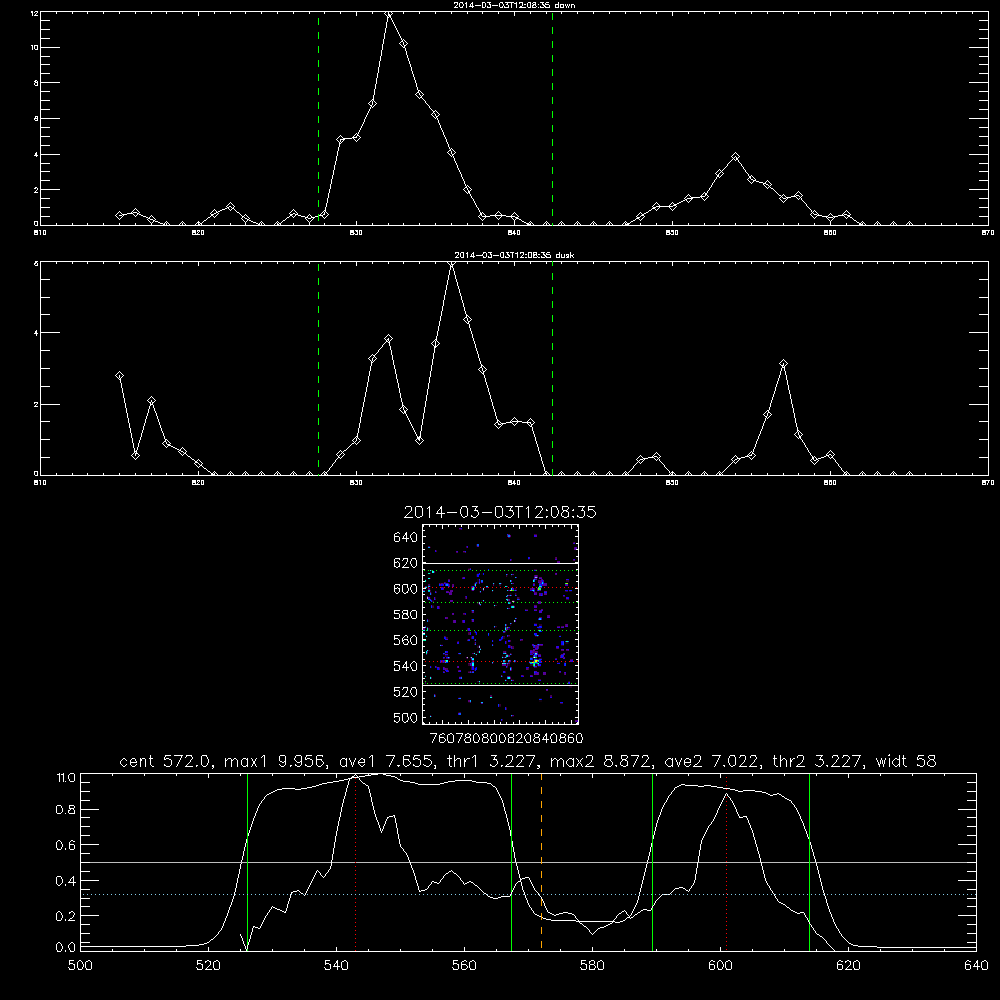
Task: Click the 500 y-axis label beside image map
Action: [406, 718]
